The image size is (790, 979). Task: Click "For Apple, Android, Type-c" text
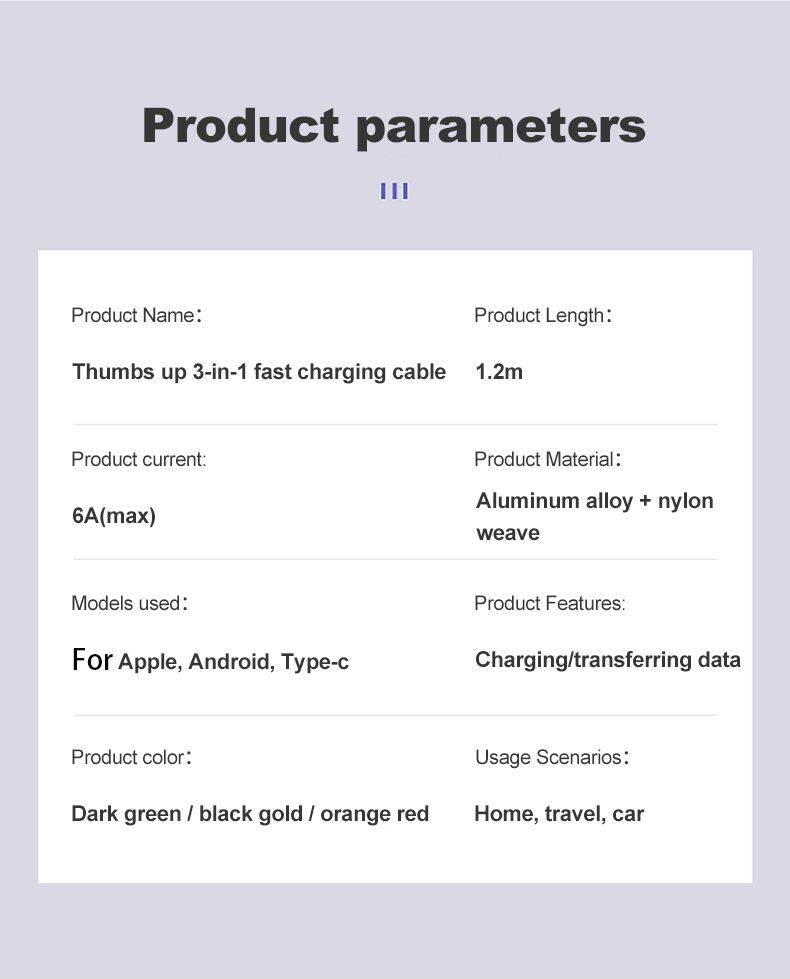coord(210,661)
